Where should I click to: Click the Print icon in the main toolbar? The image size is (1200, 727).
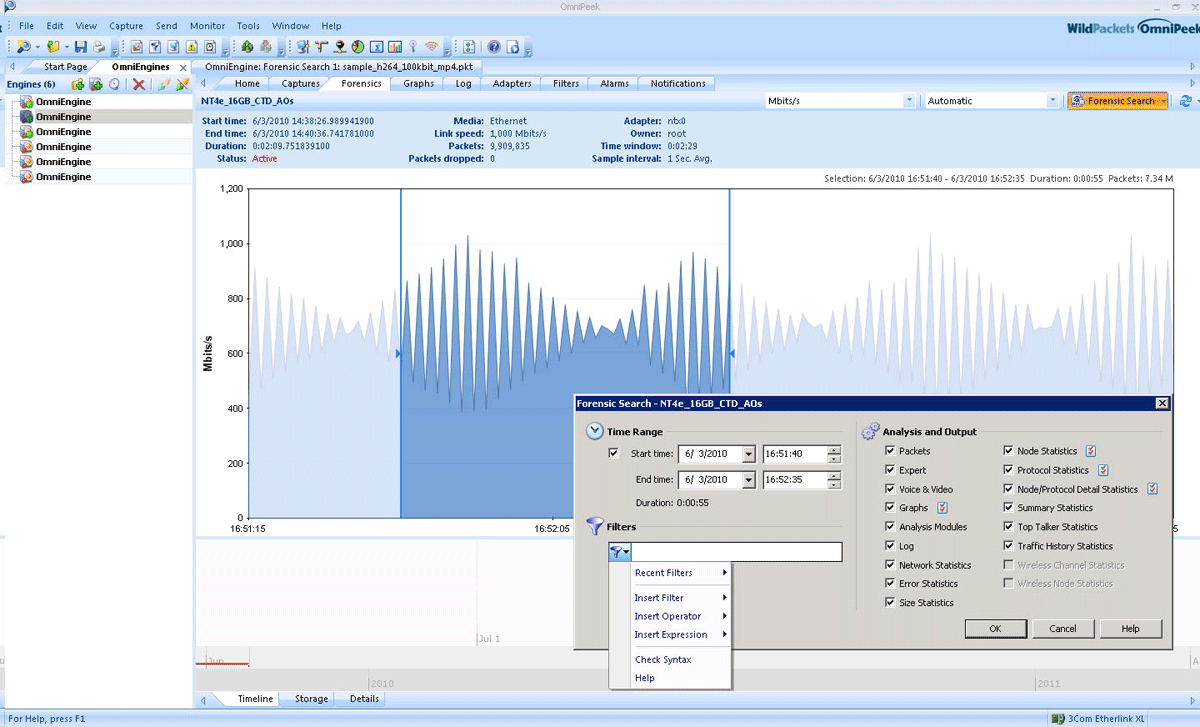tap(99, 47)
